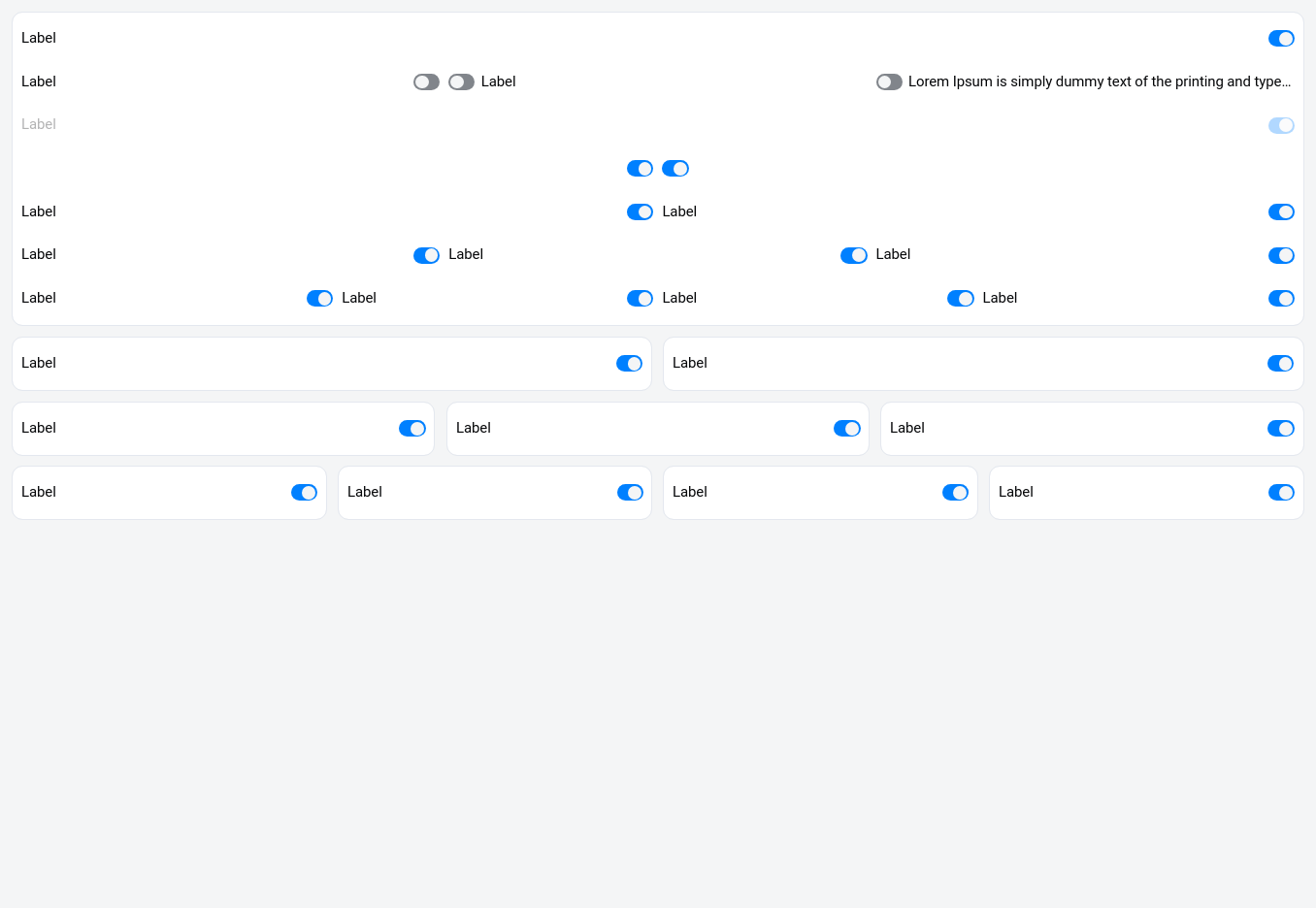
Task: Toggle the switch in the first card of the three-card row
Action: 411,429
